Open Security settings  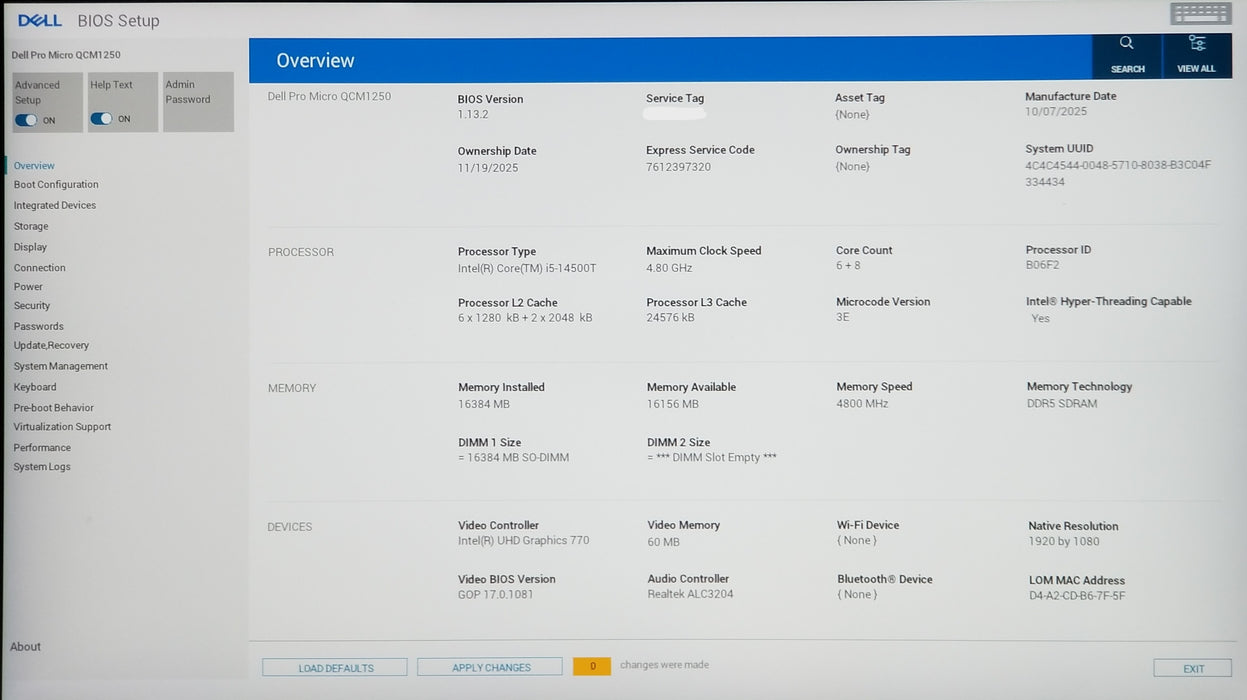[x=32, y=306]
